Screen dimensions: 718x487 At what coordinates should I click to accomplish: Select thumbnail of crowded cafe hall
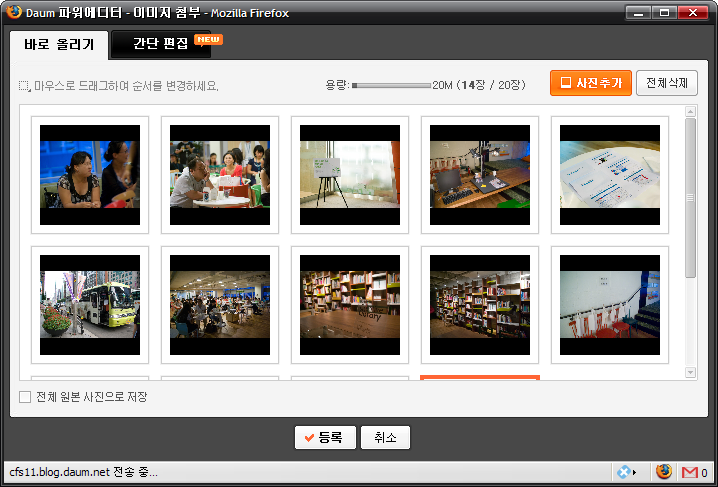pos(220,305)
